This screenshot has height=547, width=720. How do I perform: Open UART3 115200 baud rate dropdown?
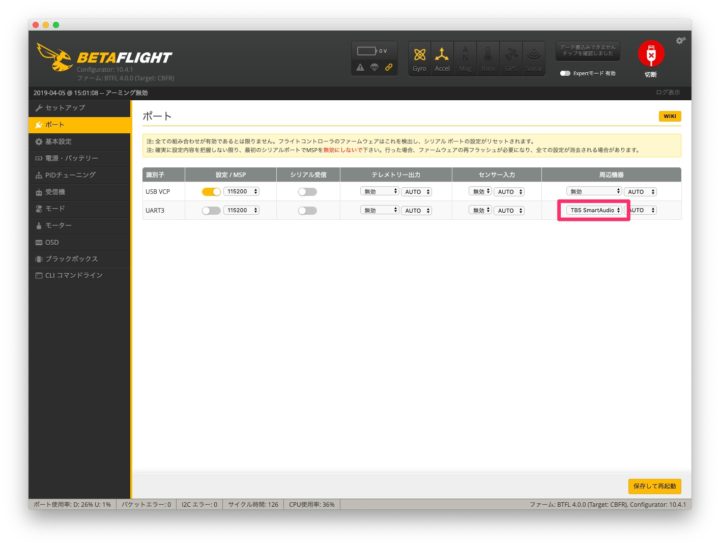tap(241, 210)
